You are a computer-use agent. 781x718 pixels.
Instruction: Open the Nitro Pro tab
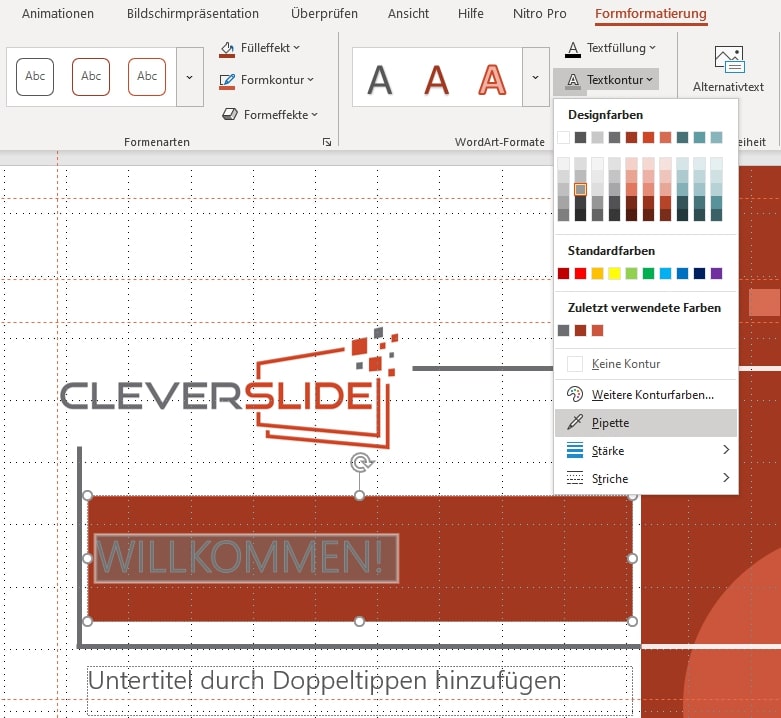[x=539, y=13]
